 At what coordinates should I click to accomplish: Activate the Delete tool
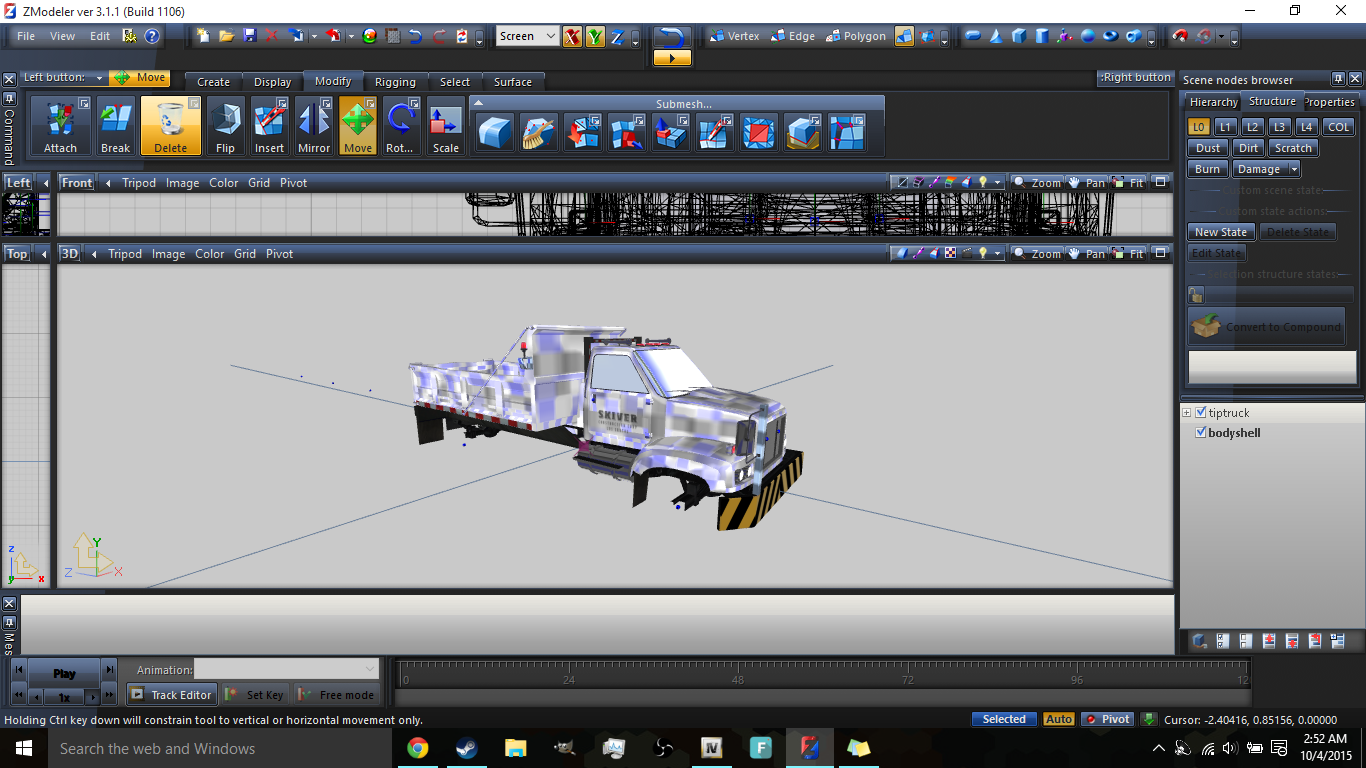click(170, 125)
